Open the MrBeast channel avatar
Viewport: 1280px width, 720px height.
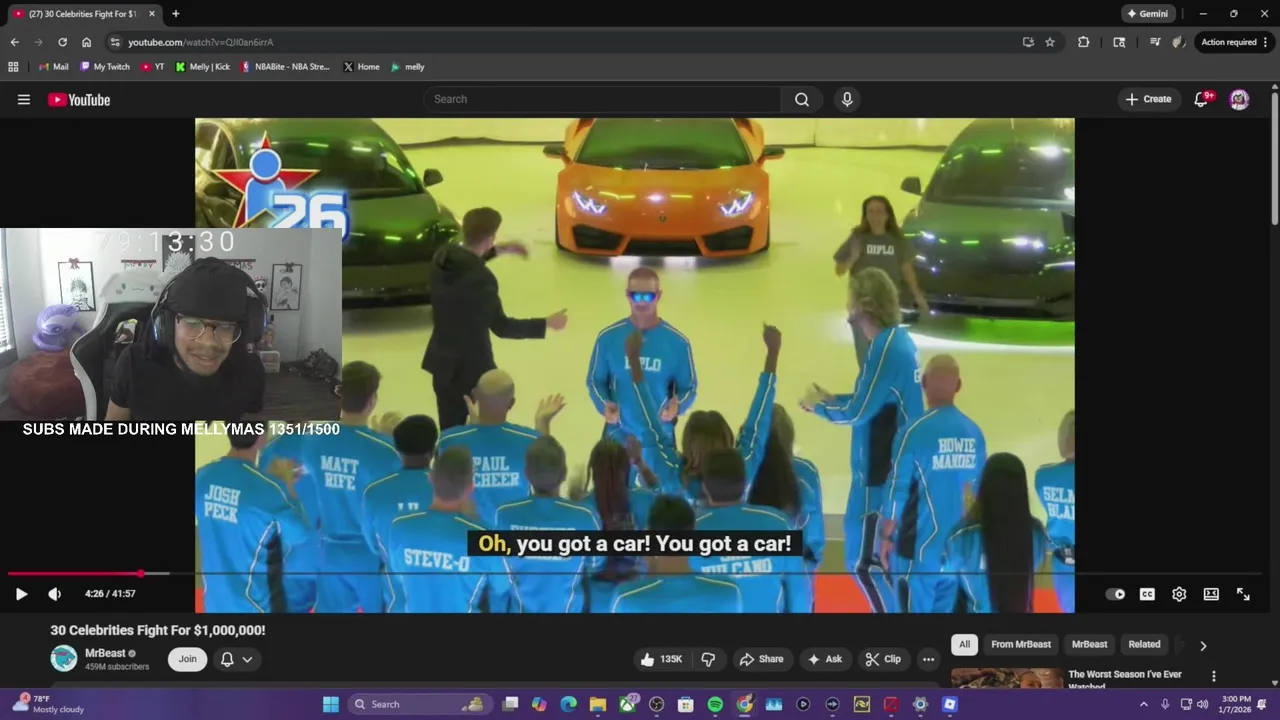point(64,658)
